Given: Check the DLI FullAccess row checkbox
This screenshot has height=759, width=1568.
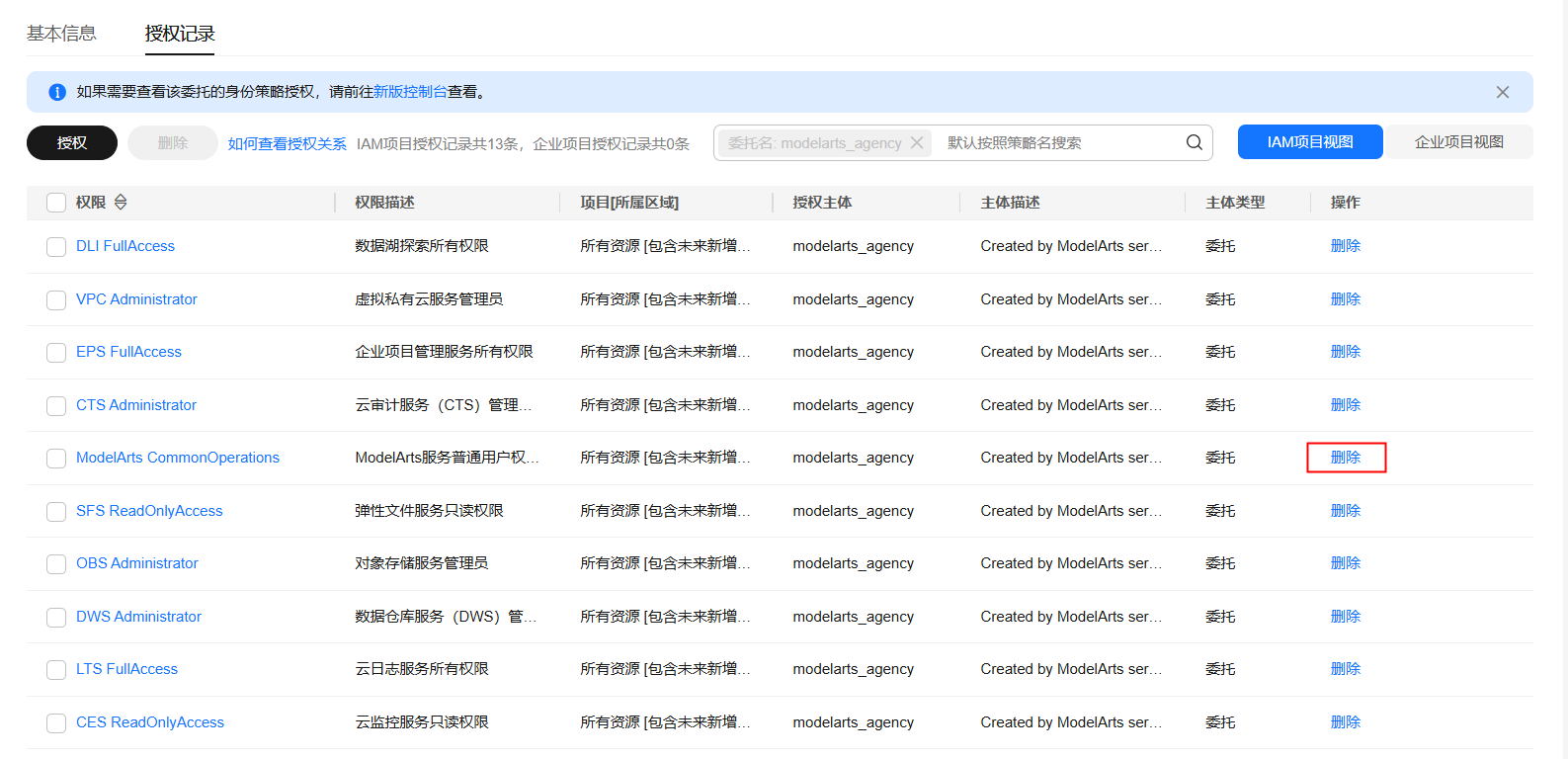Looking at the screenshot, I should click(56, 246).
